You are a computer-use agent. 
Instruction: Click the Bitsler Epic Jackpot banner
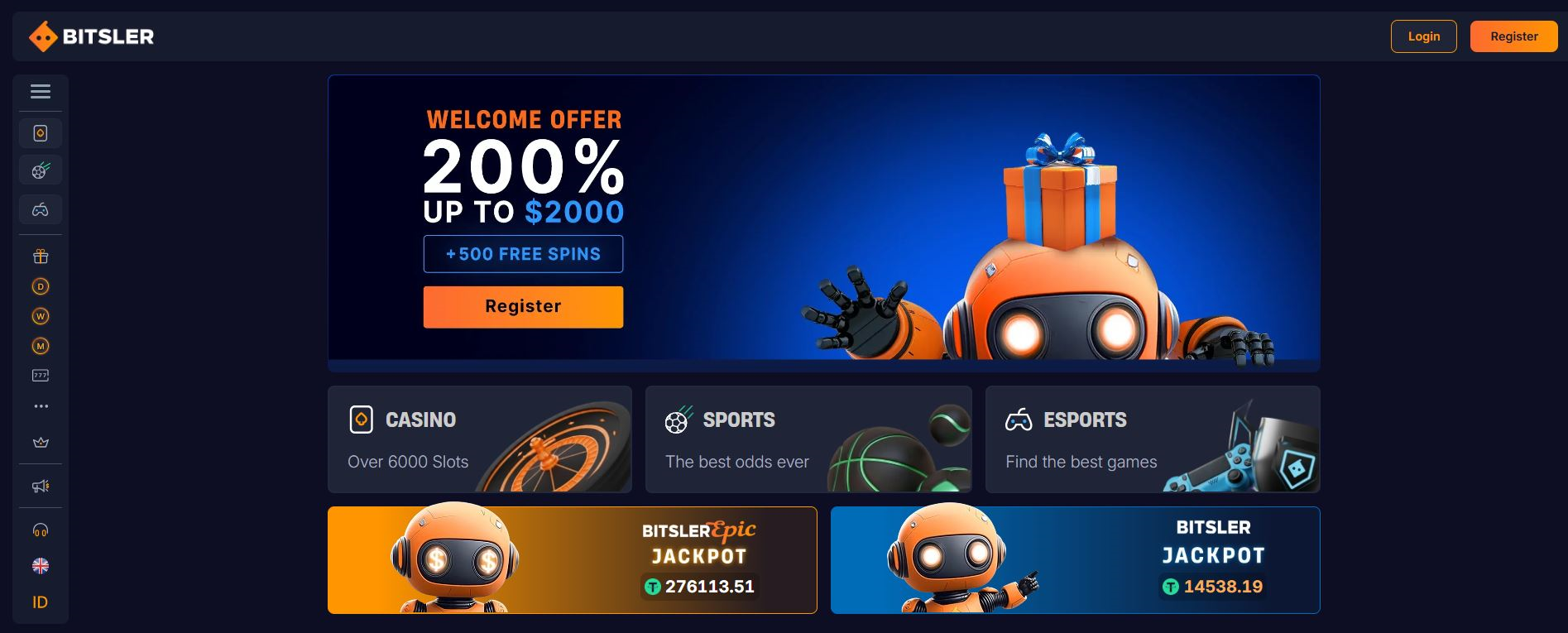tap(573, 560)
